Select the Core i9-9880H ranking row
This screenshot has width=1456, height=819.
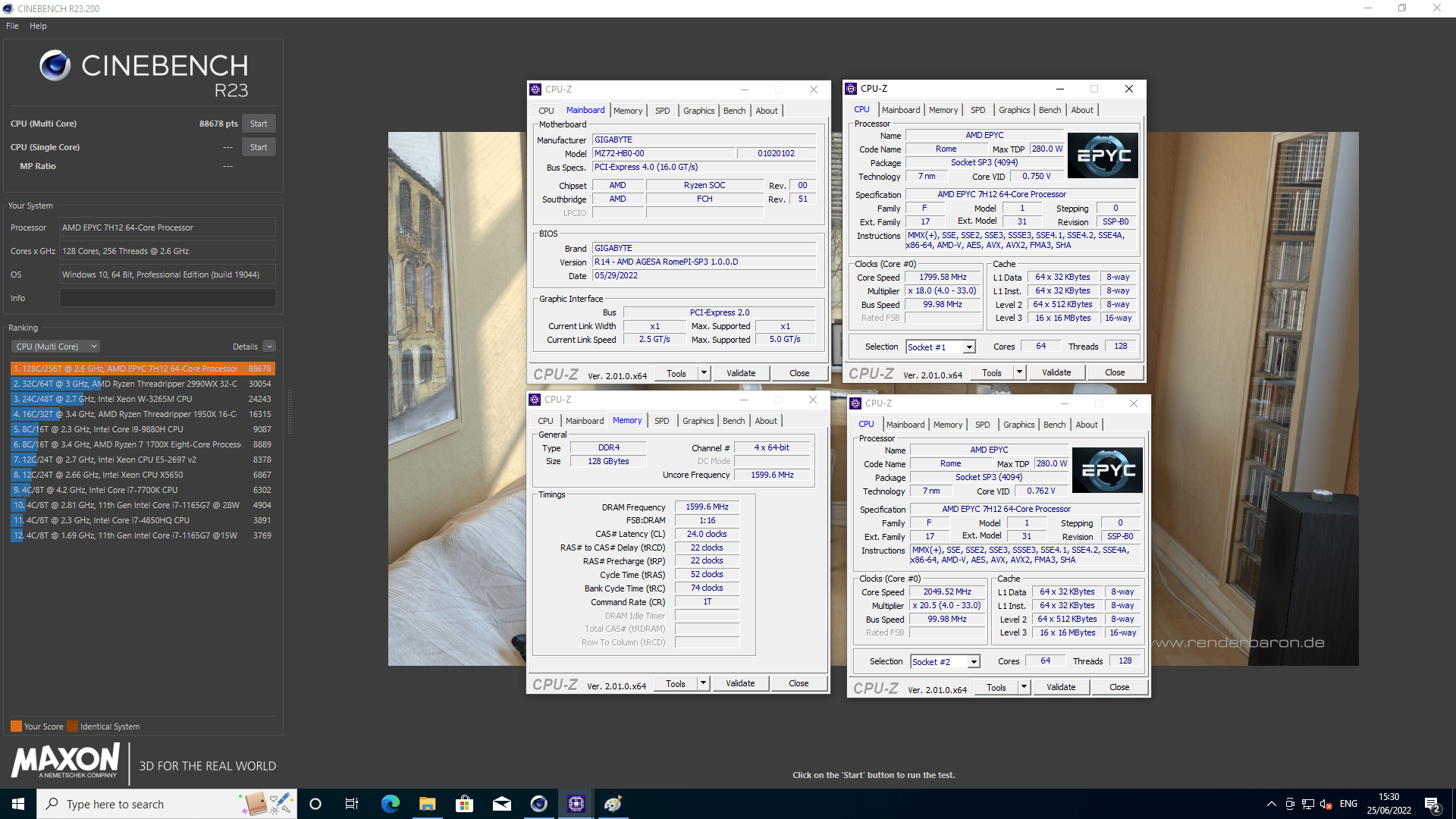point(142,429)
